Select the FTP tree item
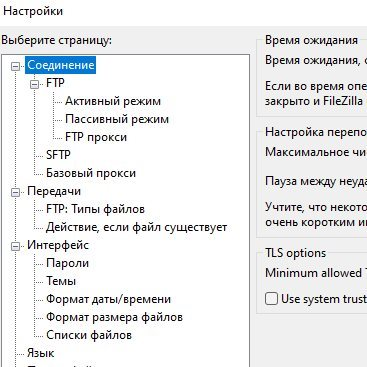 tap(55, 83)
